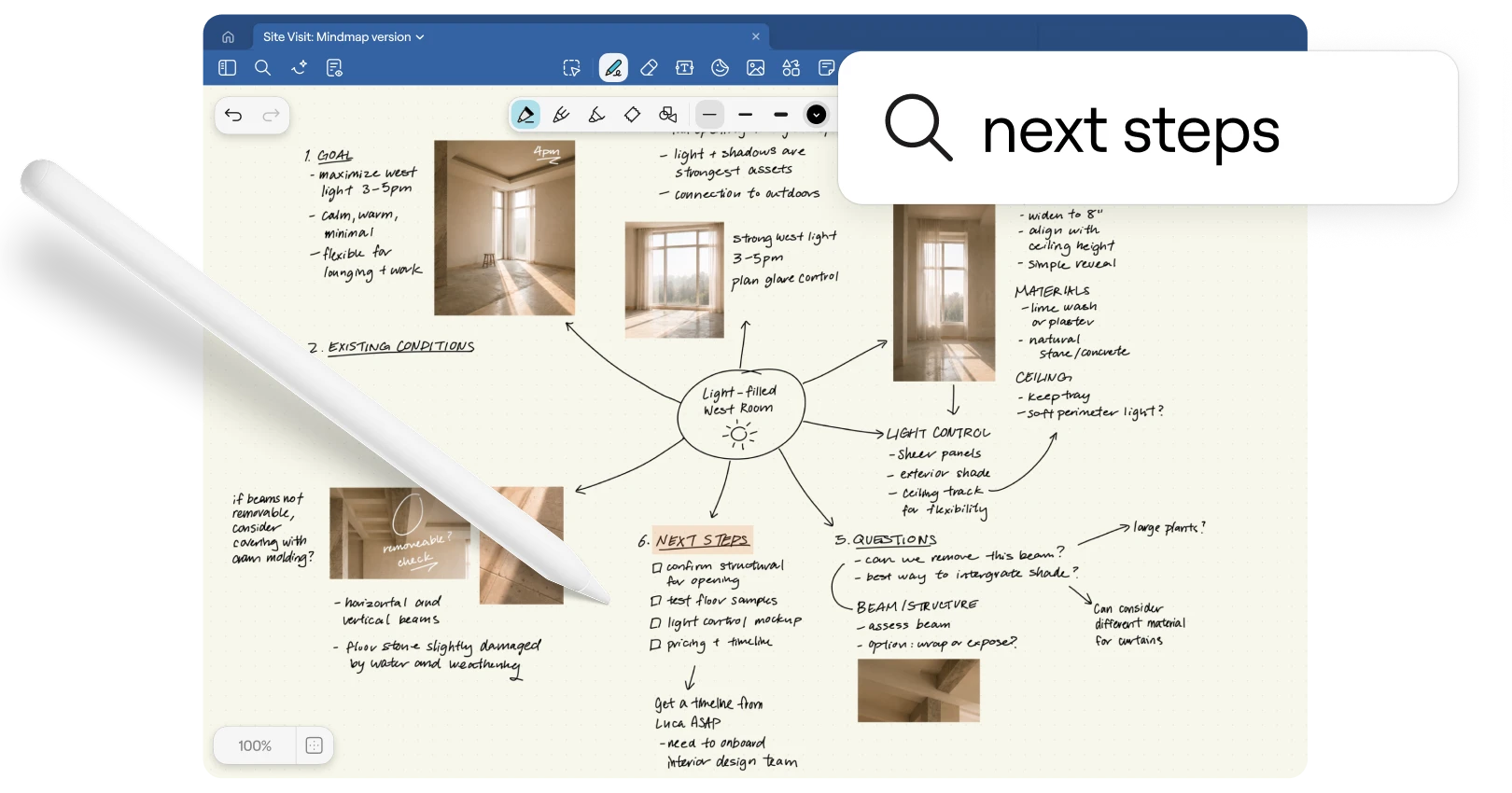The height and width of the screenshot is (793, 1512).
Task: Select the ceiling beam photo under Beam/Structure
Action: point(918,690)
